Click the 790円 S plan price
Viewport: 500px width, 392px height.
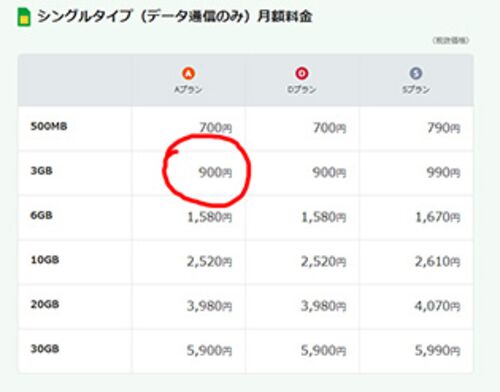(444, 128)
